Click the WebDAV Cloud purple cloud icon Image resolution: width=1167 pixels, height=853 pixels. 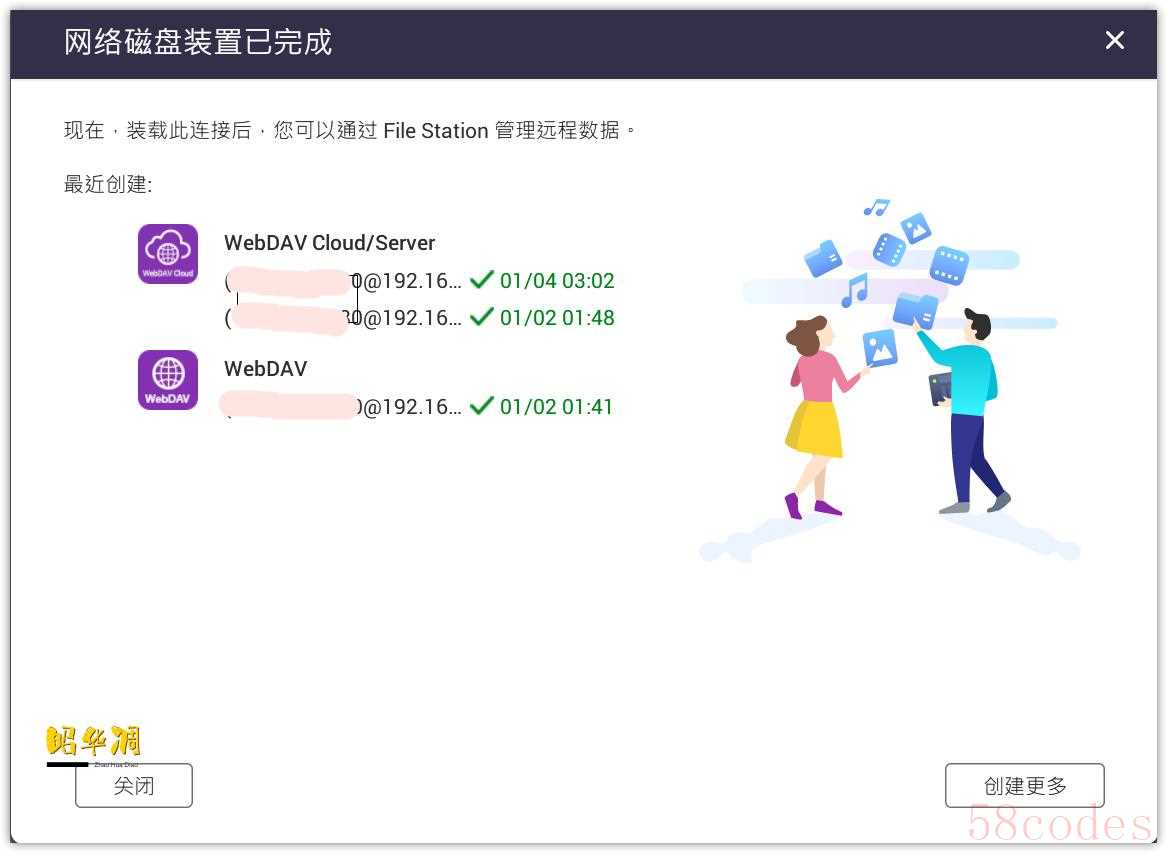tap(168, 254)
